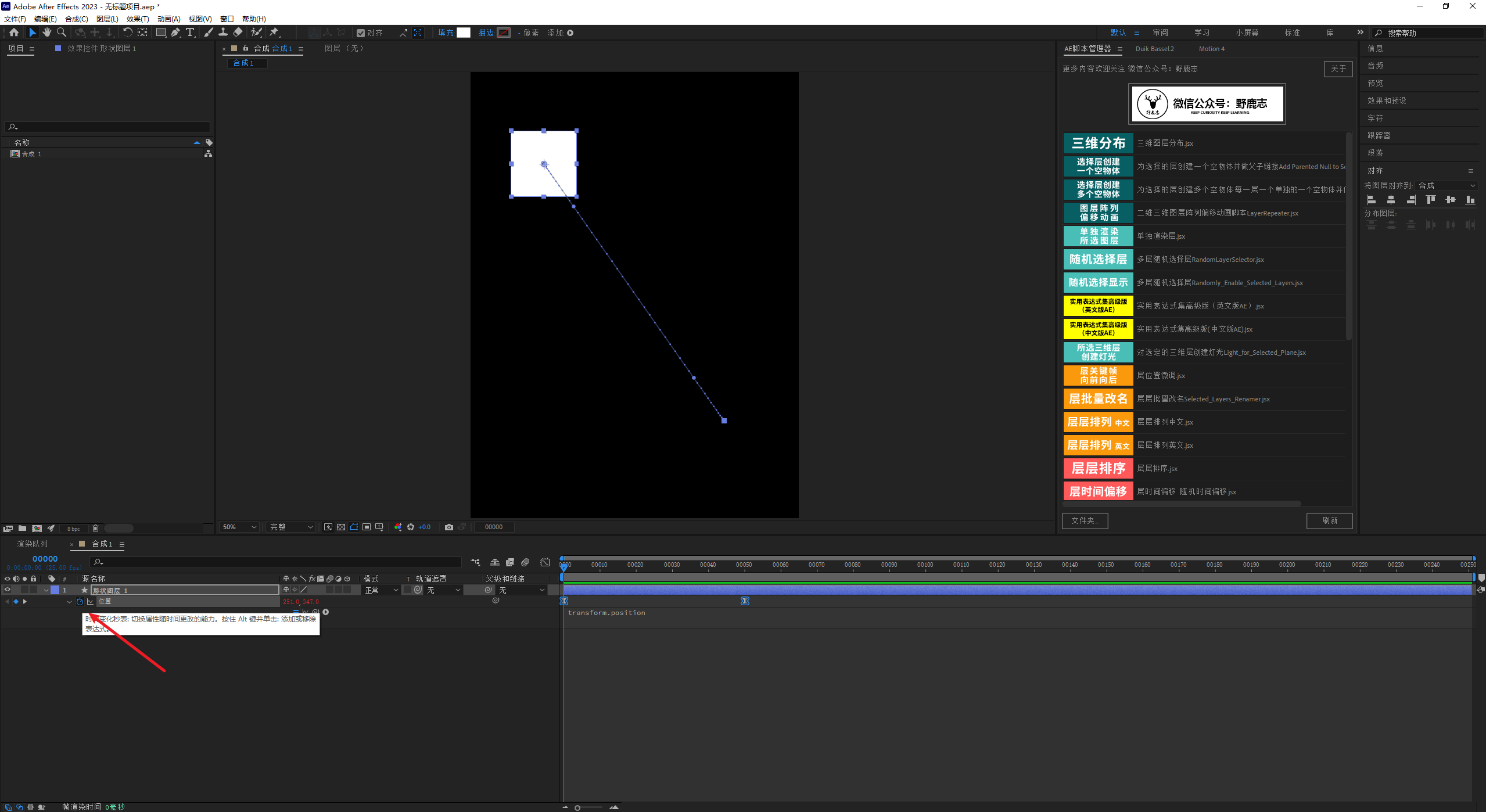Image resolution: width=1486 pixels, height=812 pixels.
Task: Hide 形状图层 1 via eye icon
Action: click(x=8, y=590)
